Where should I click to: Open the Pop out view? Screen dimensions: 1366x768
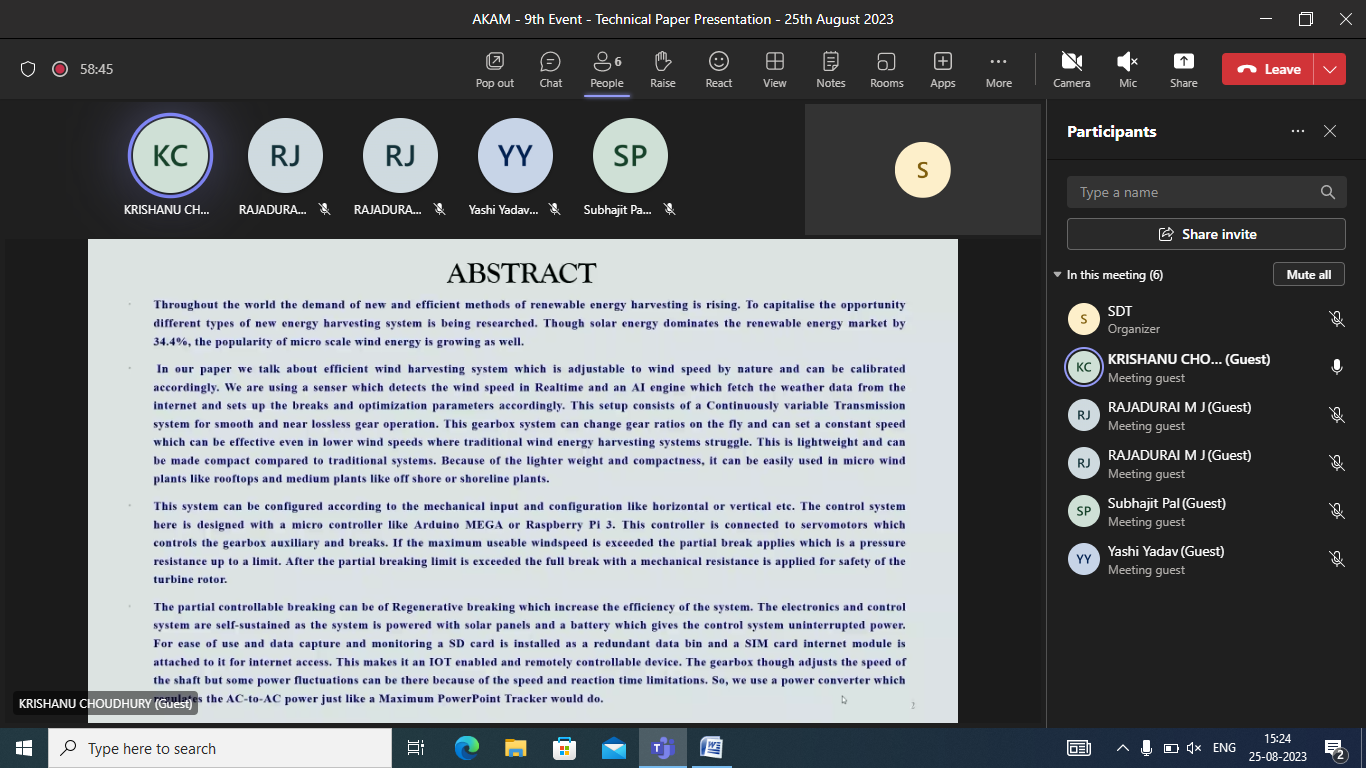494,69
